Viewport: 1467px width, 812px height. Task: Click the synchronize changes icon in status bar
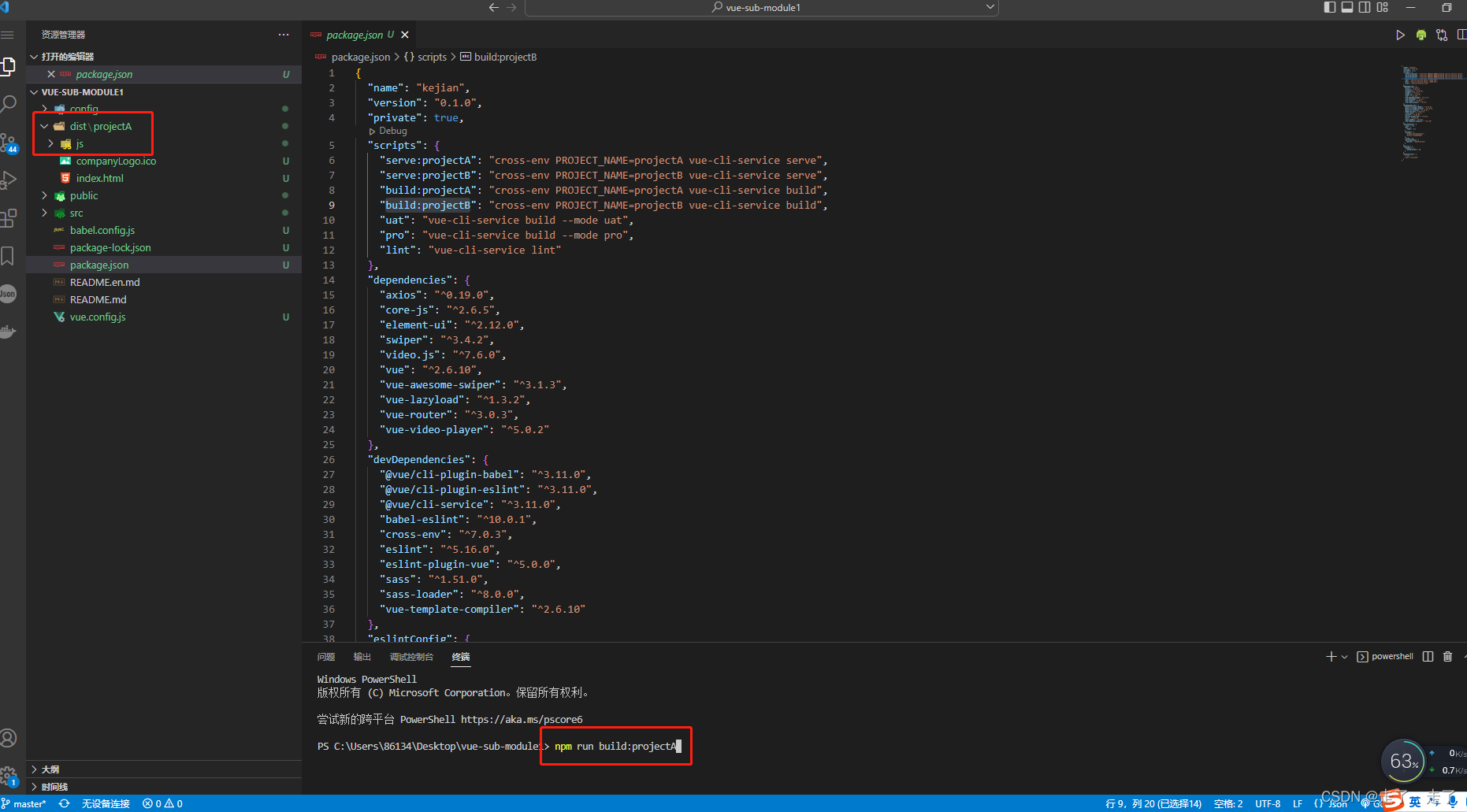pos(65,803)
